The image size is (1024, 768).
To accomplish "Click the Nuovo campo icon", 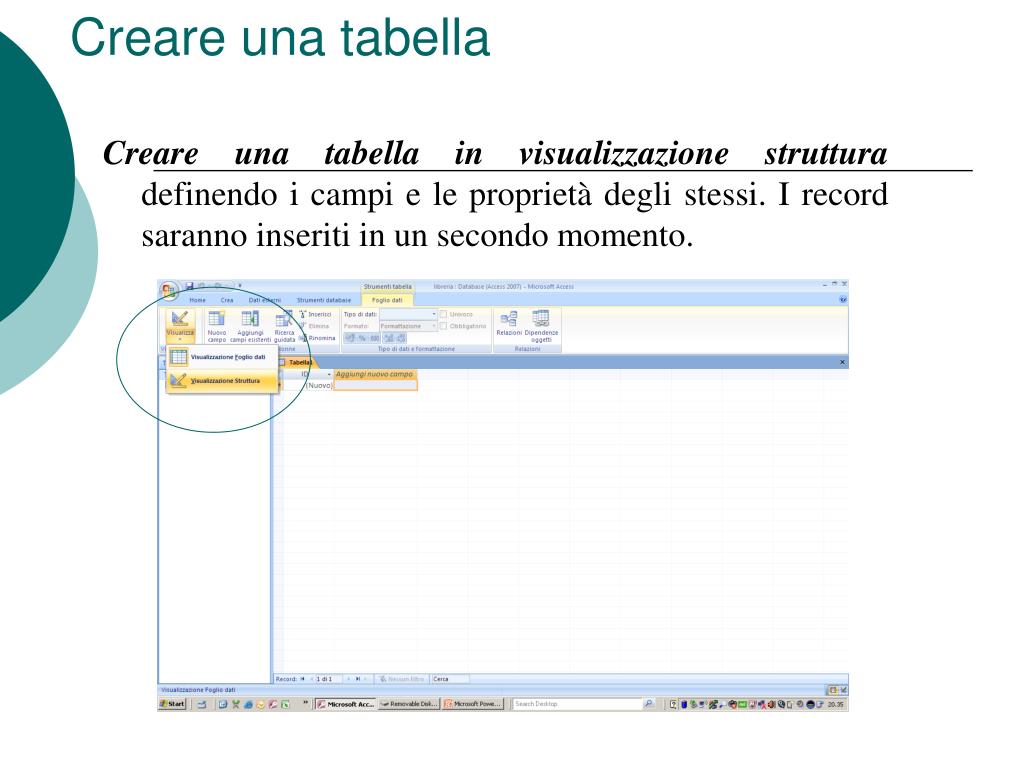I will (217, 326).
